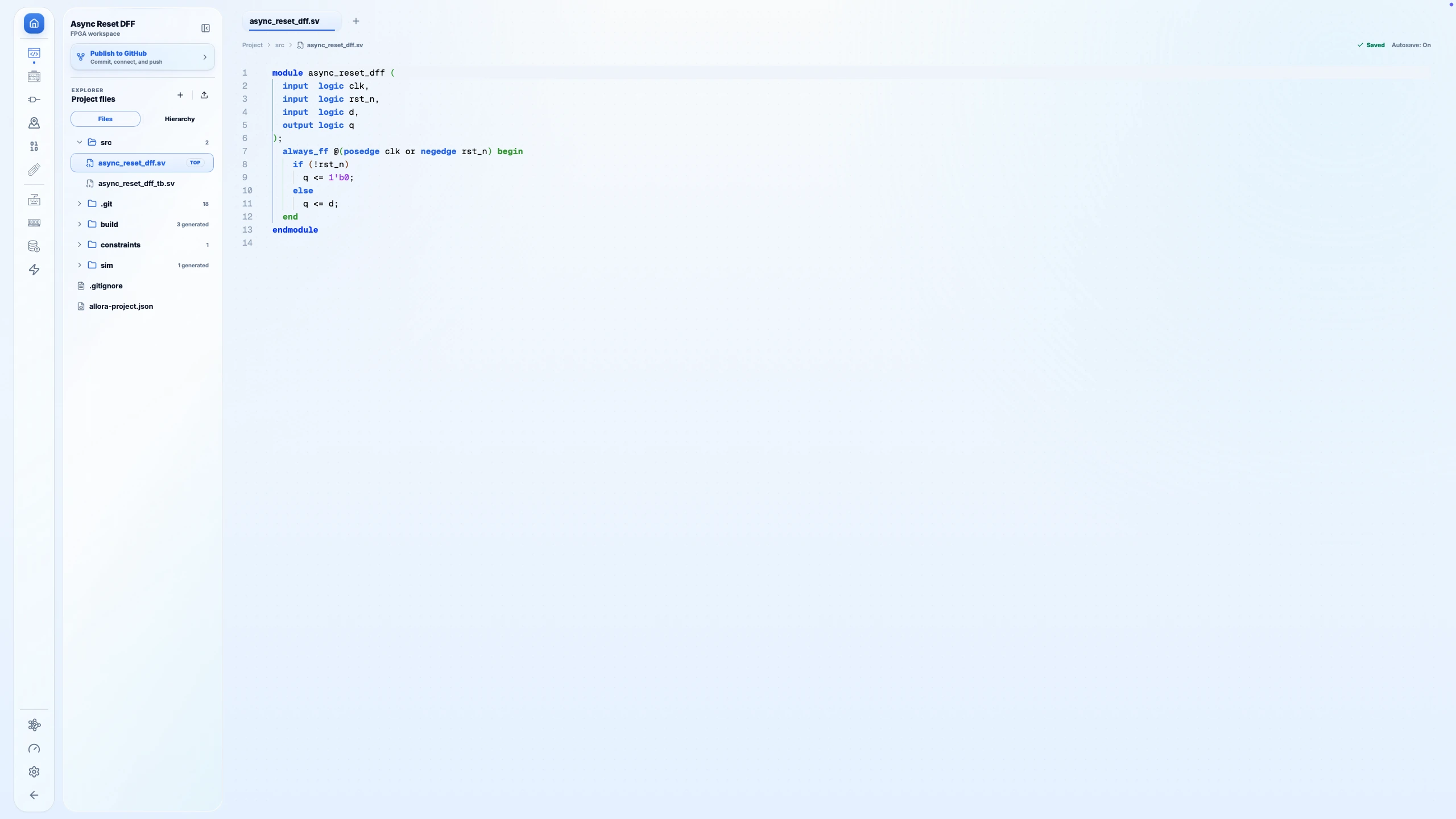Click the '3 generated' label on build
1456x819 pixels.
point(193,224)
